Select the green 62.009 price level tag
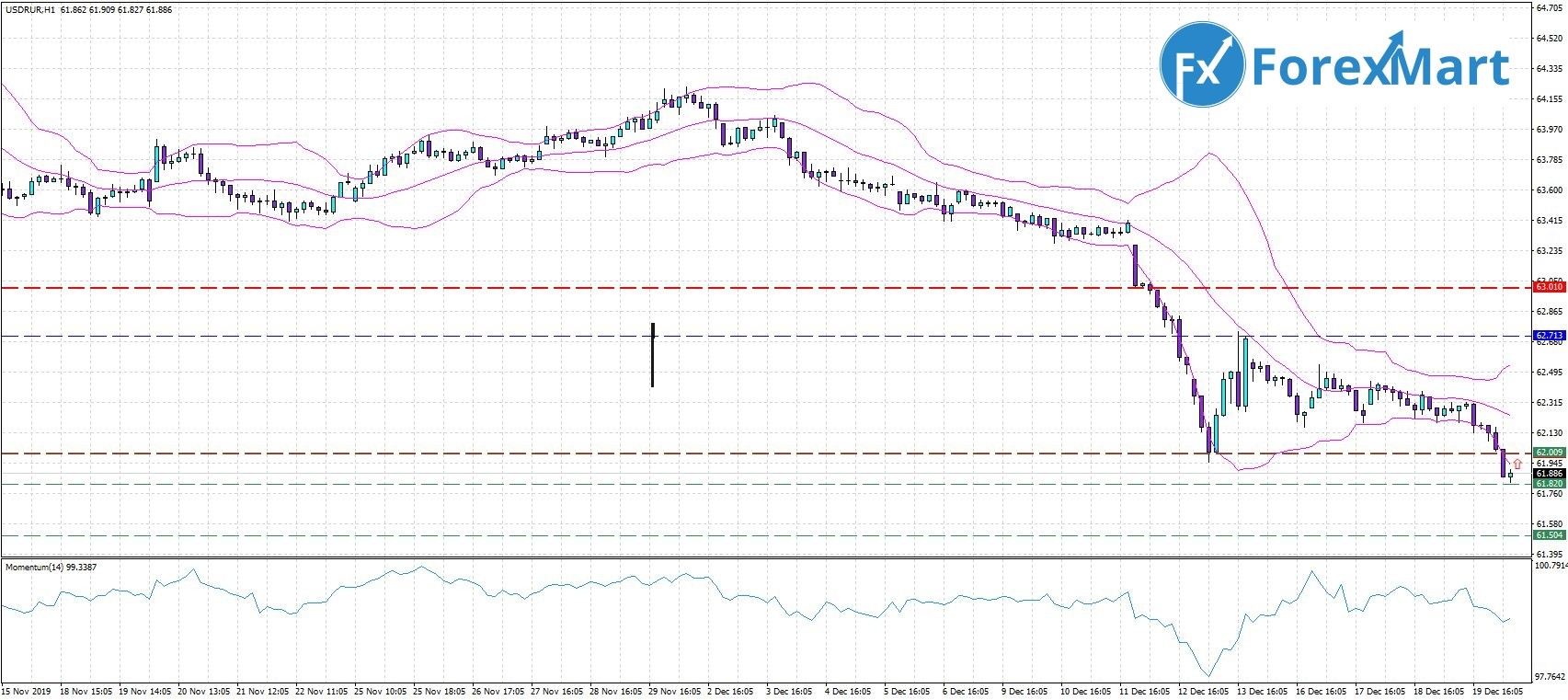 [1549, 453]
